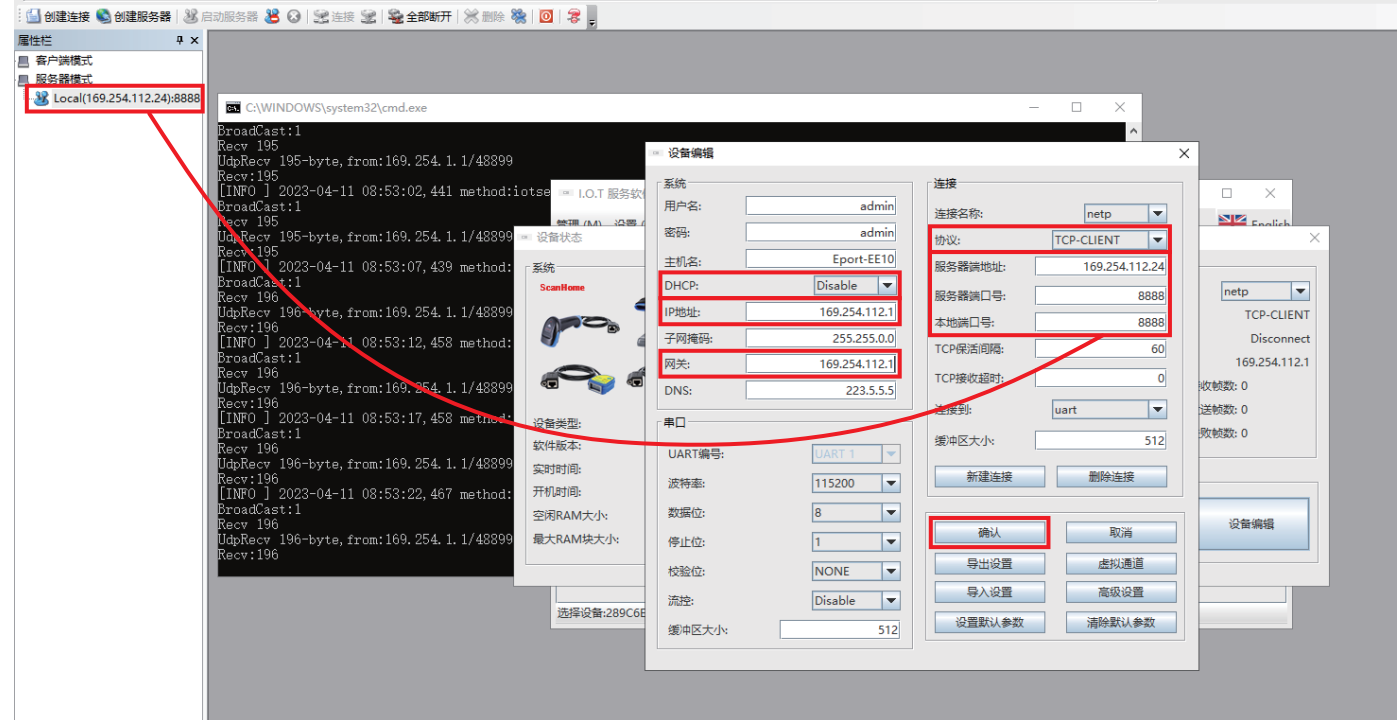Click the 连接 (connect) toolbar icon
The image size is (1397, 720).
coord(321,16)
